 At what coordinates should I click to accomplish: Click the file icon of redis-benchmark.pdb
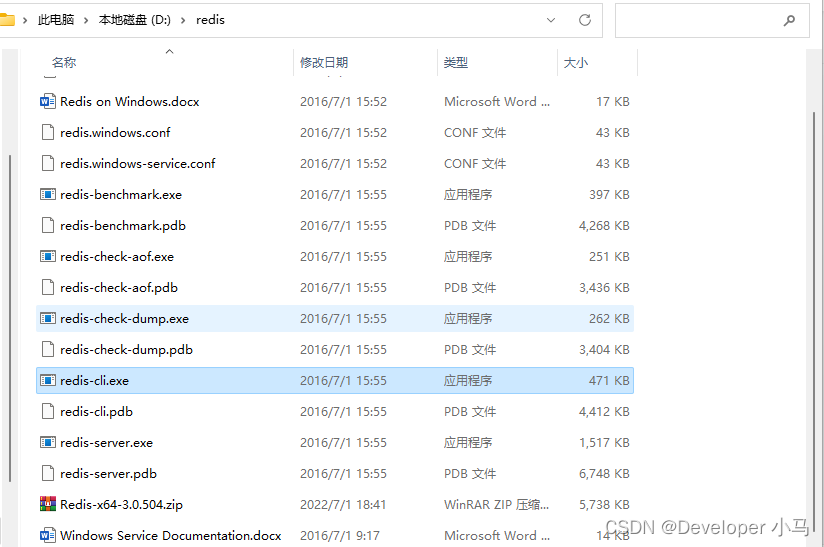pos(48,225)
